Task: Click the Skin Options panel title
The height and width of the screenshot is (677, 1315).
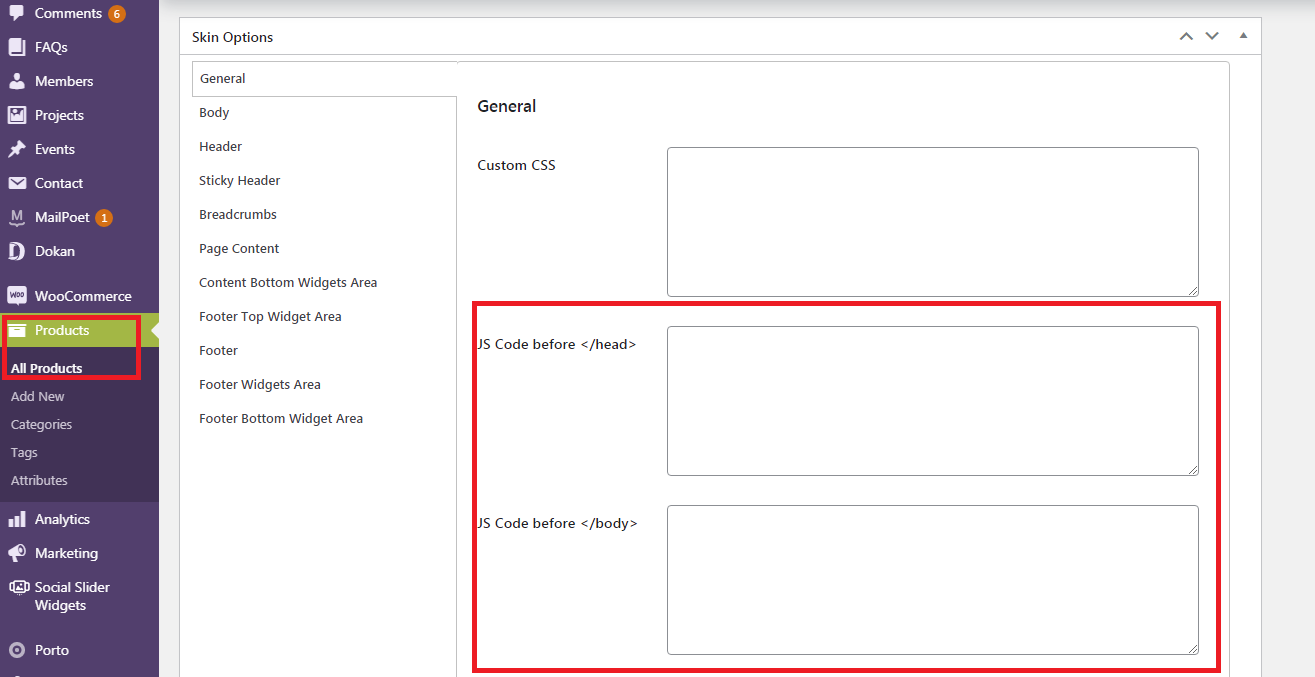Action: coord(232,37)
